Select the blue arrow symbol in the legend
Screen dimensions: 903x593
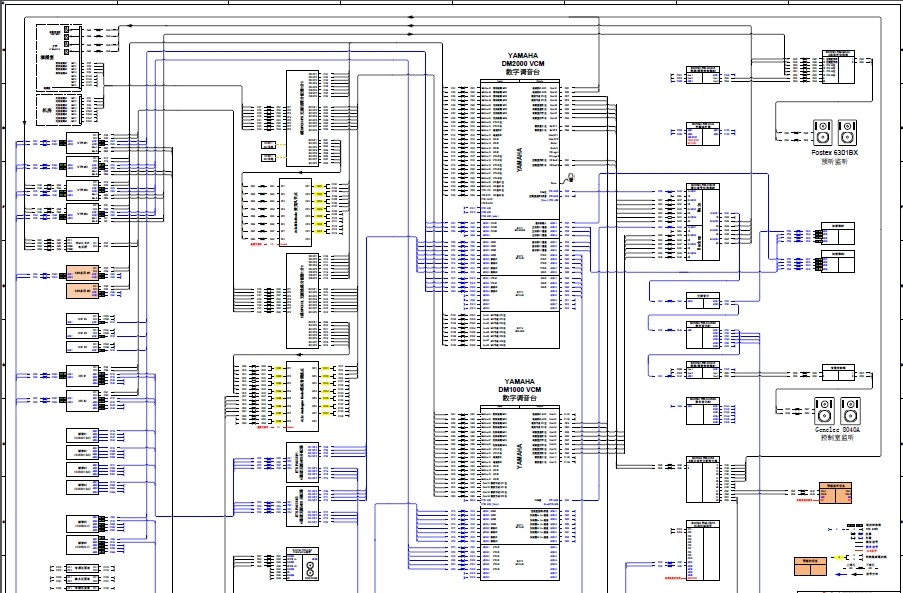pos(843,575)
